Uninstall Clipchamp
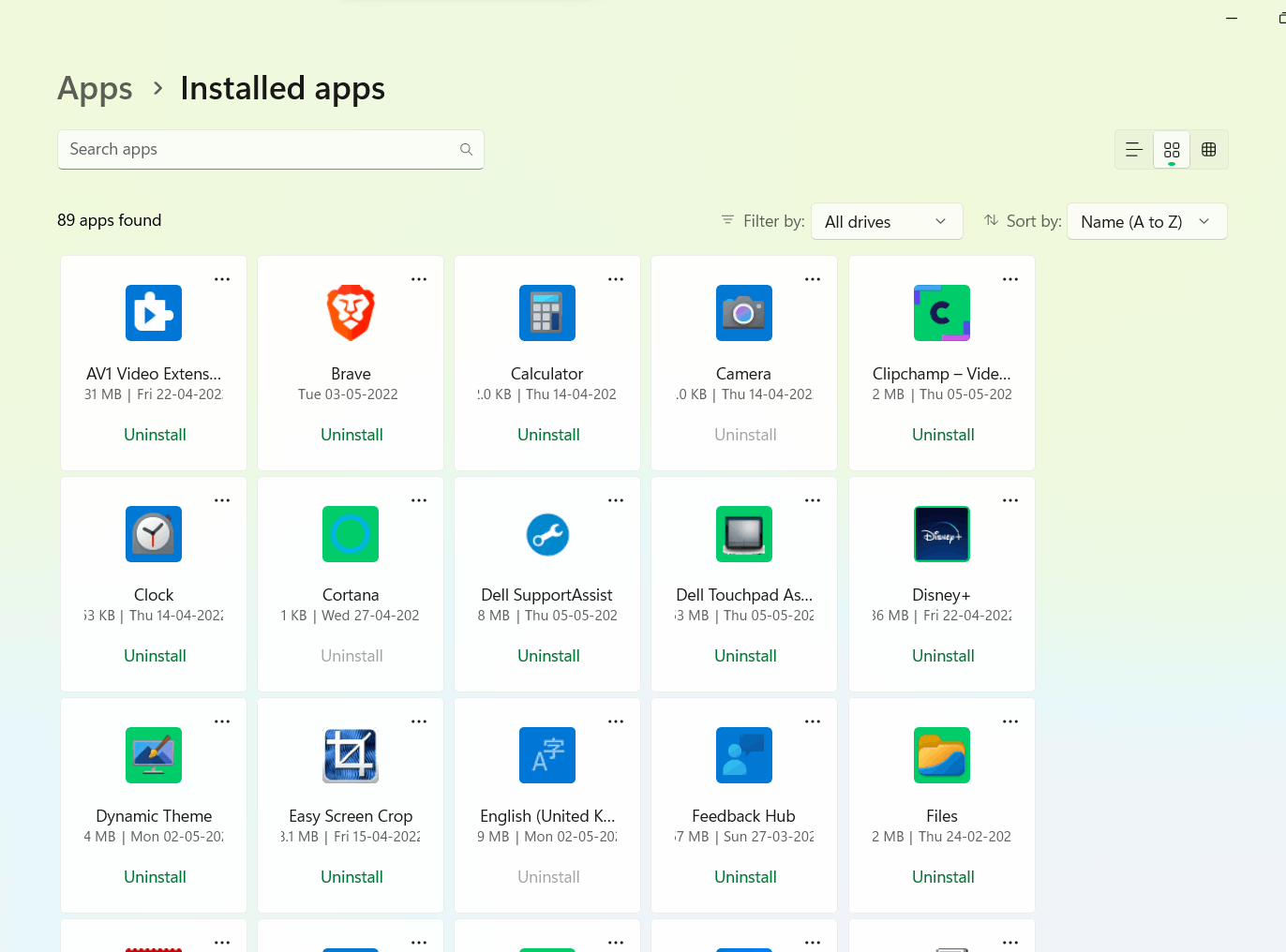 pos(943,435)
